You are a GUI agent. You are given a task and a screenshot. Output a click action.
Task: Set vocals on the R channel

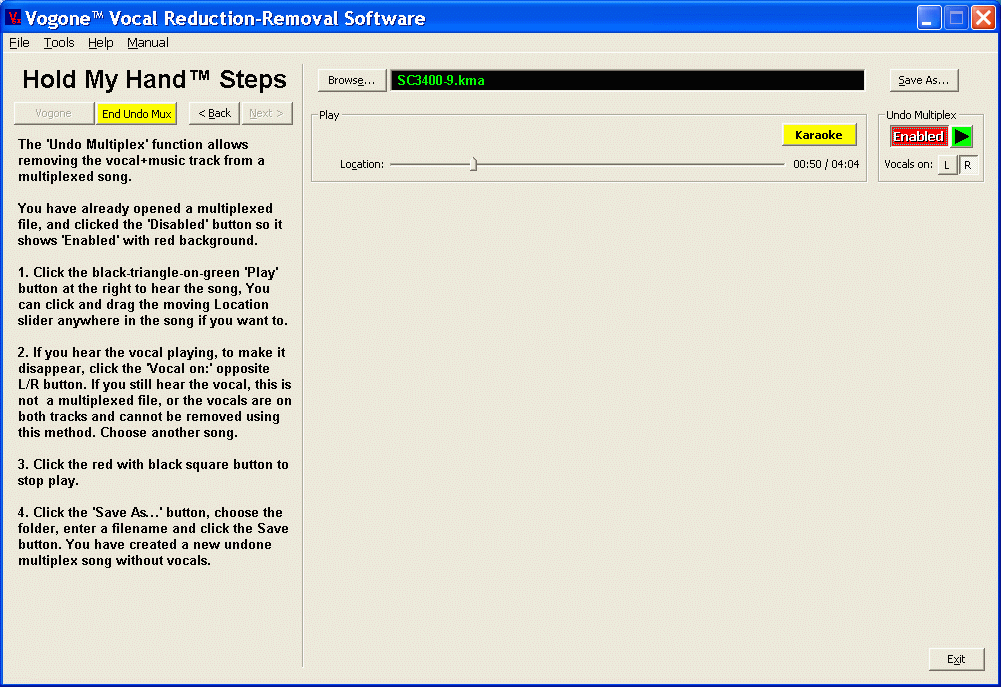click(968, 165)
